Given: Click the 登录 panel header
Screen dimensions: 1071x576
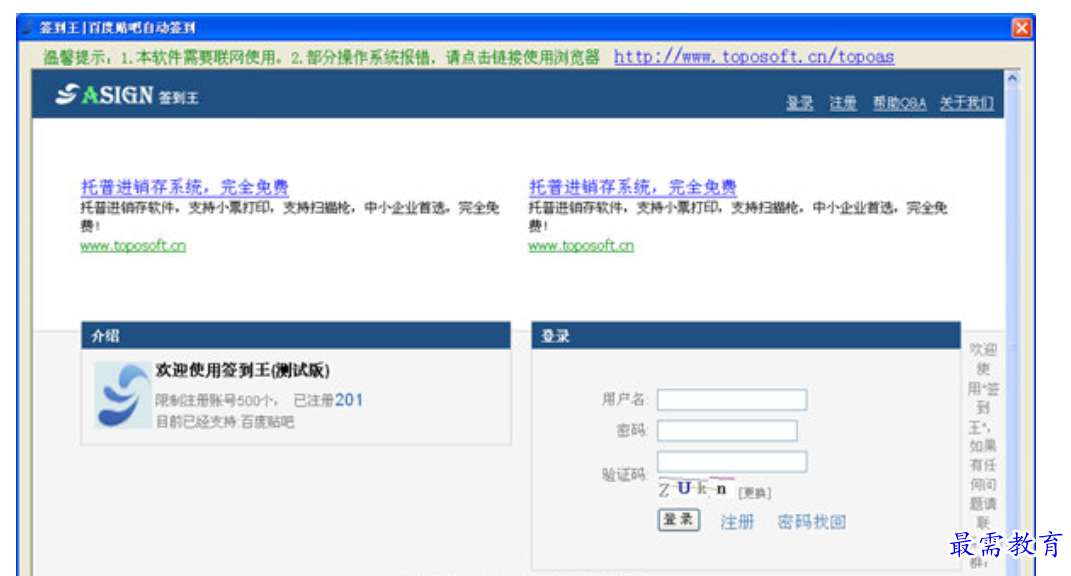Looking at the screenshot, I should 746,335.
